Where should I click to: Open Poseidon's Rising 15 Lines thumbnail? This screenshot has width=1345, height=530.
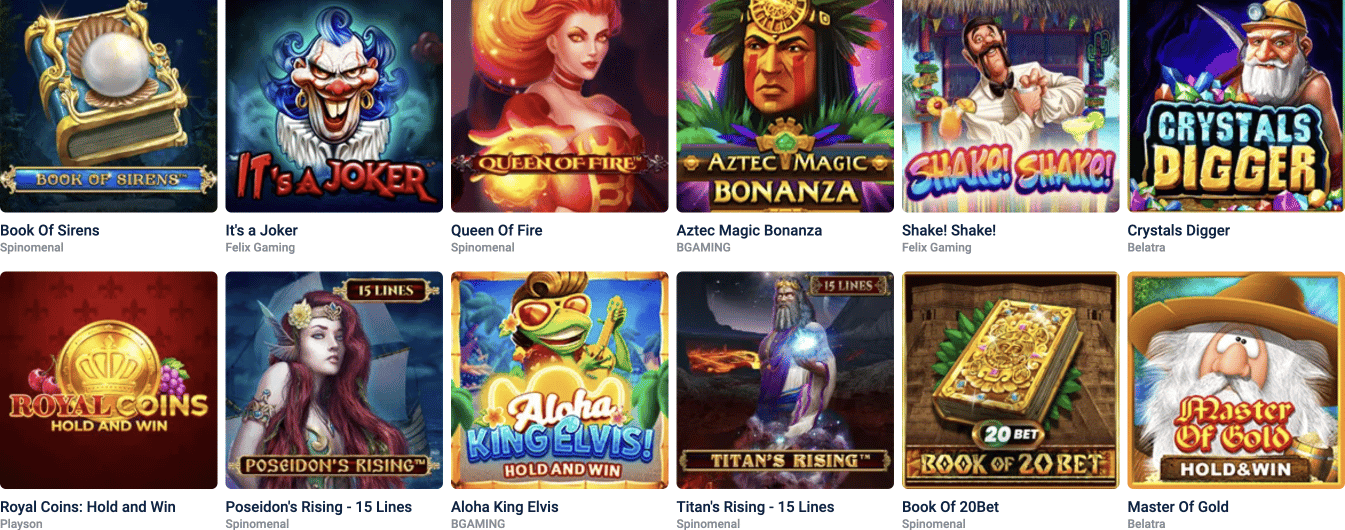tap(334, 380)
